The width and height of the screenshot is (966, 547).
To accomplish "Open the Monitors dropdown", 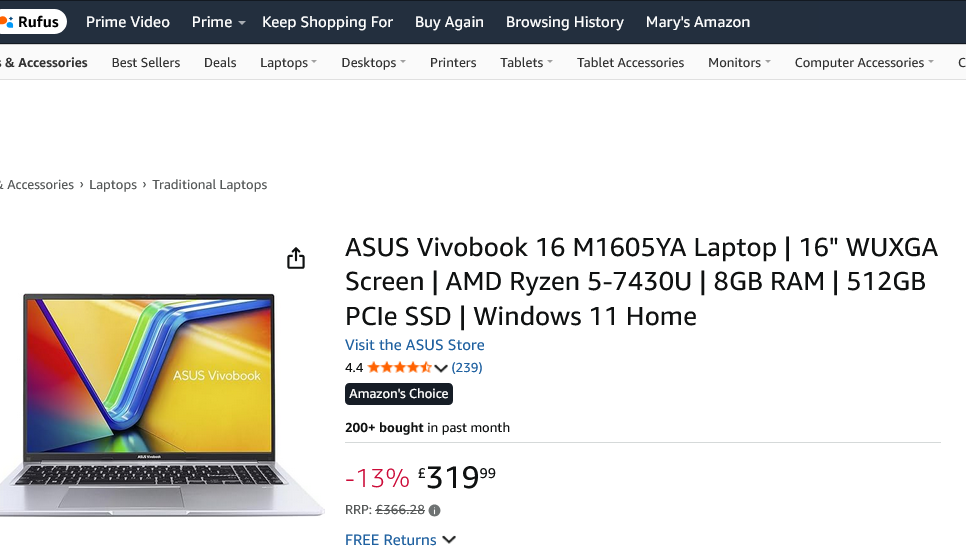I will pos(739,62).
